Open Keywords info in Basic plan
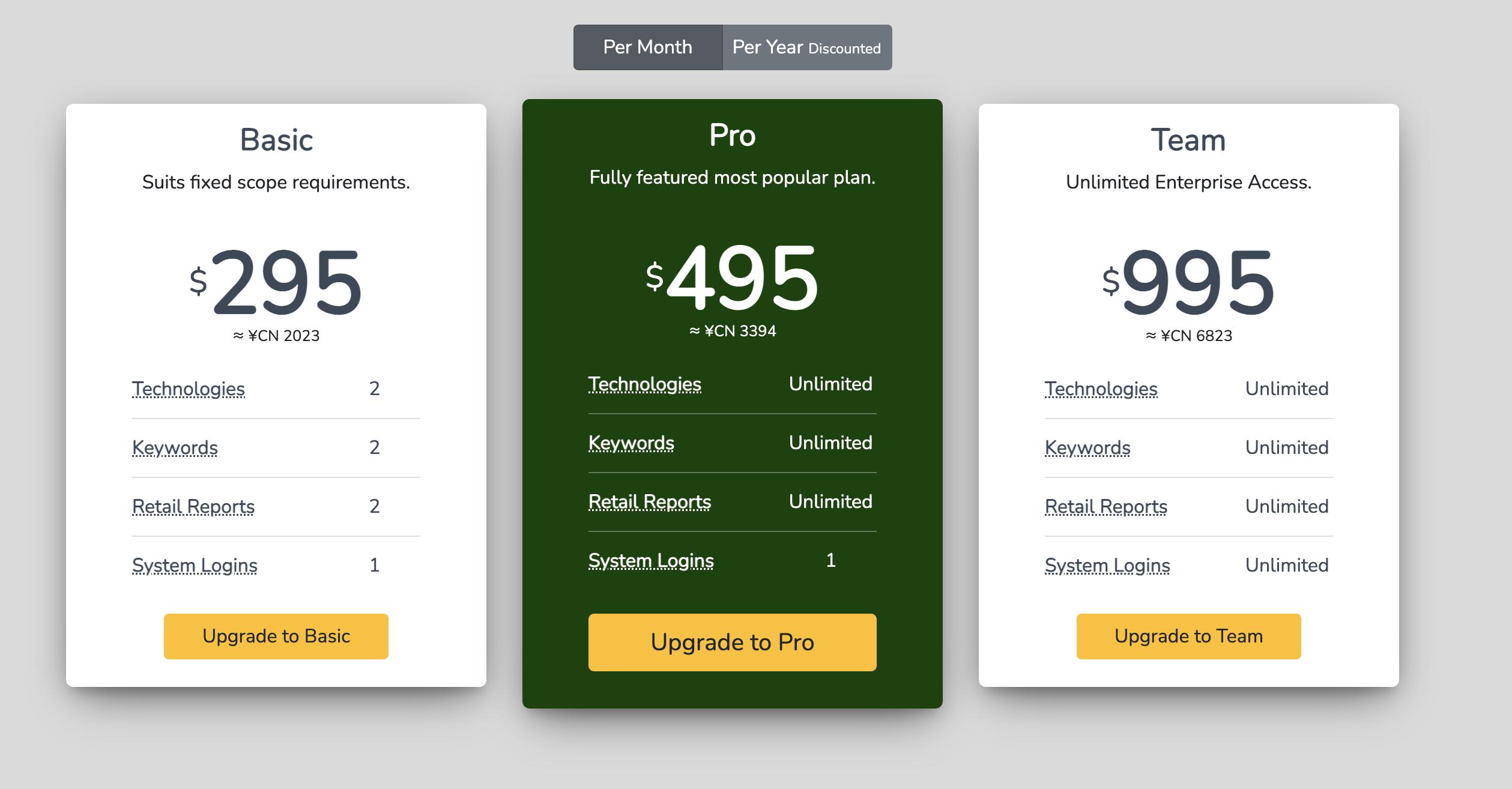1512x789 pixels. point(175,447)
